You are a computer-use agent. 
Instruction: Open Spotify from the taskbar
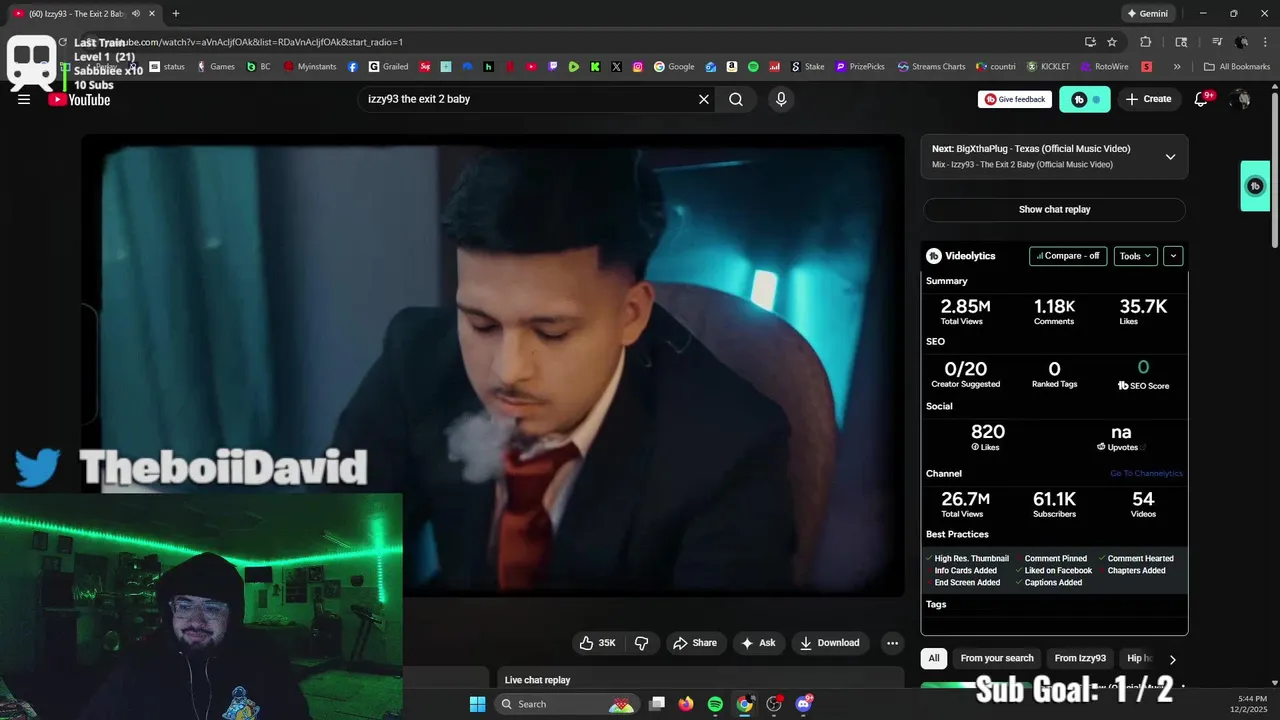pos(715,704)
